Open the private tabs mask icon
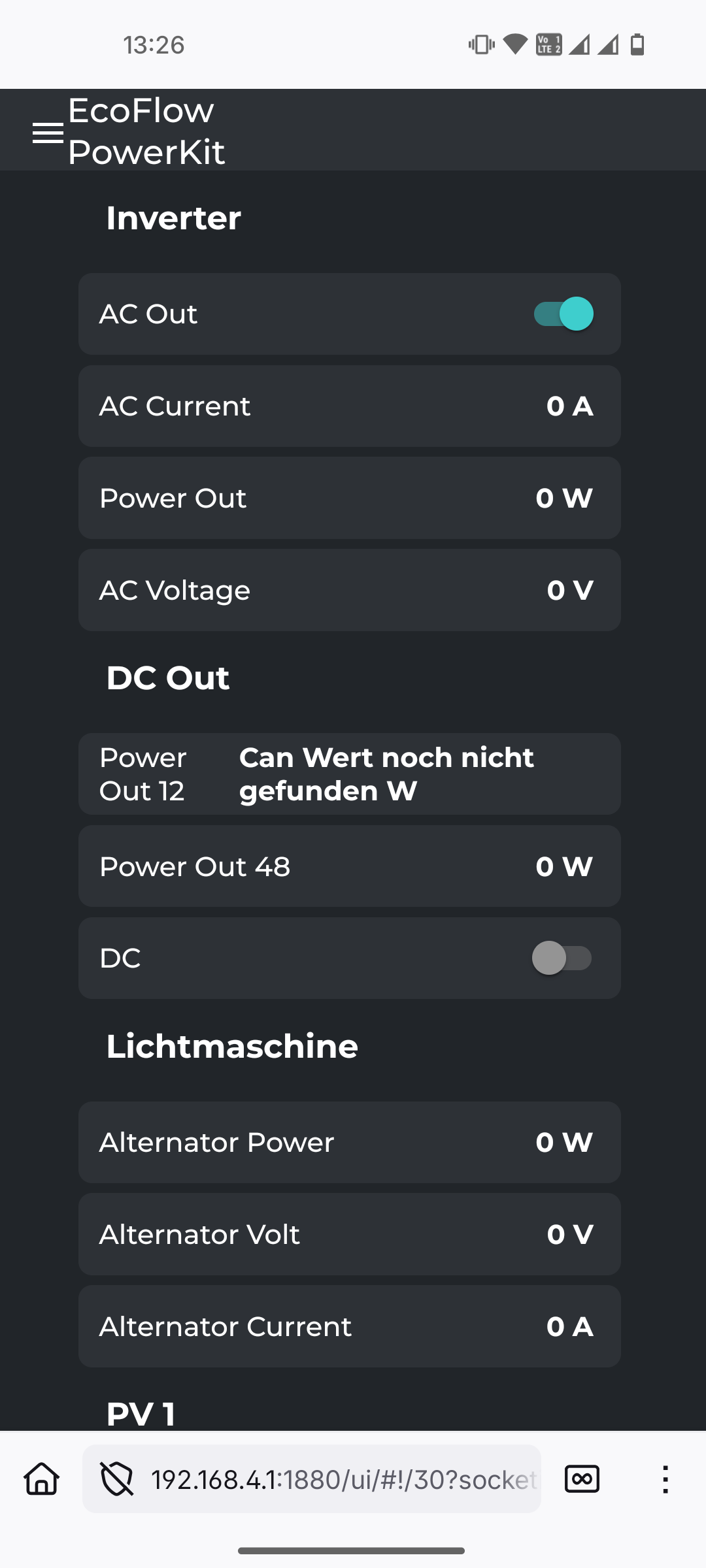This screenshot has width=706, height=1568. pos(581,1478)
